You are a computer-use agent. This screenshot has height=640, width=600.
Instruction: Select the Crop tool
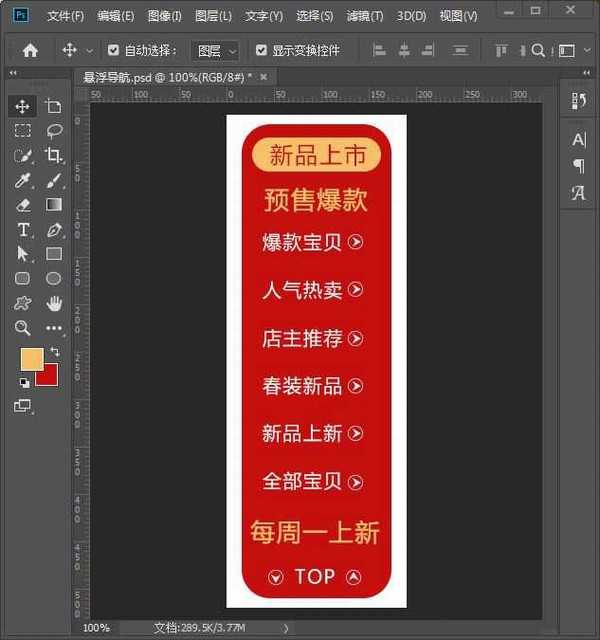(54, 155)
